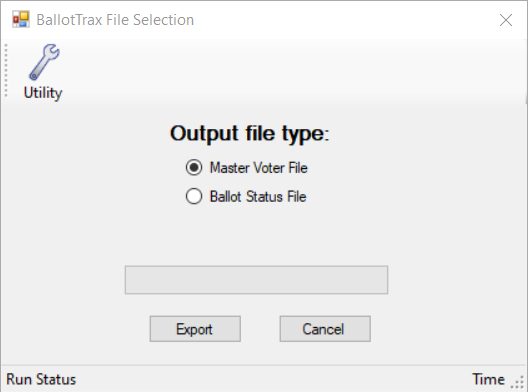Select the Ballot Status File radio button
528x392 pixels.
pyautogui.click(x=194, y=196)
